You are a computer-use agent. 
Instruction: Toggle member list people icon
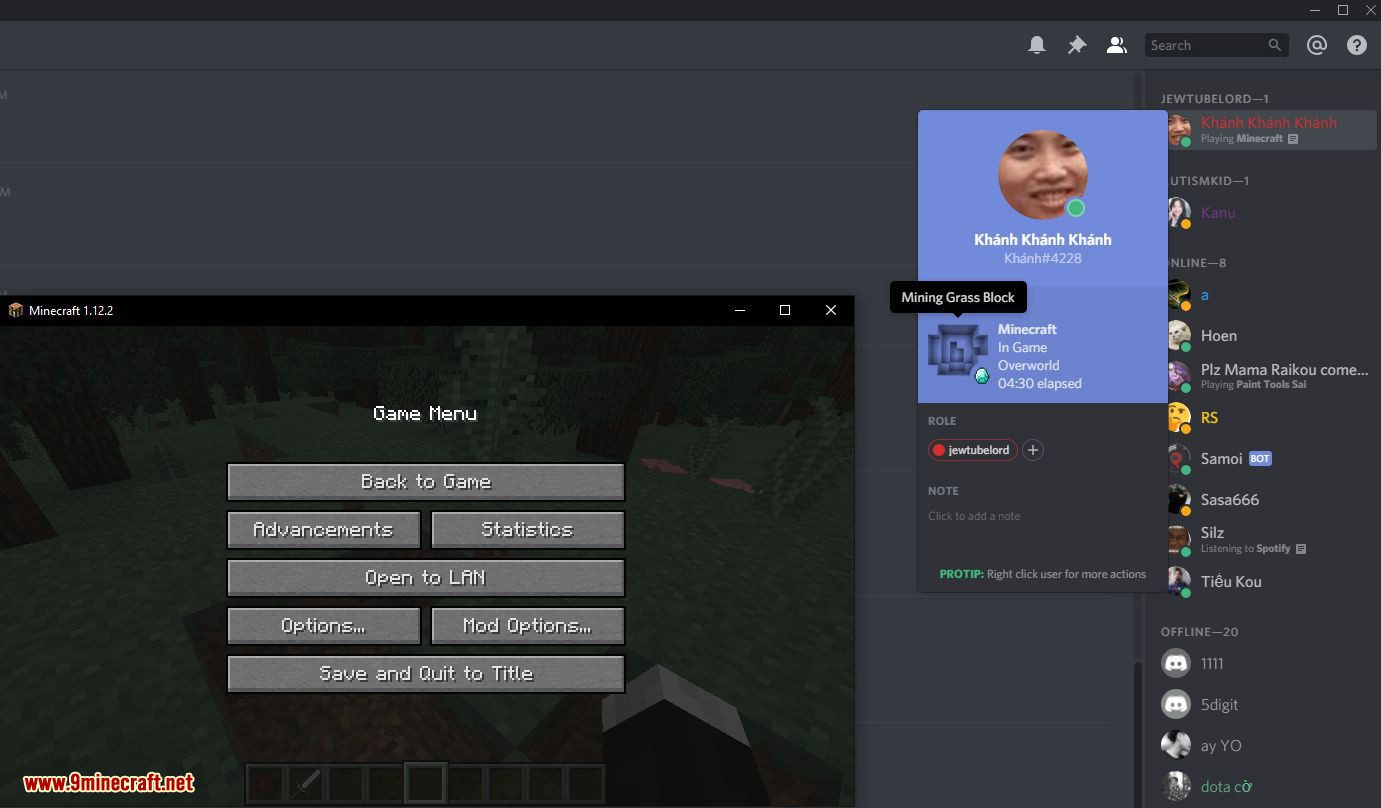[1117, 45]
